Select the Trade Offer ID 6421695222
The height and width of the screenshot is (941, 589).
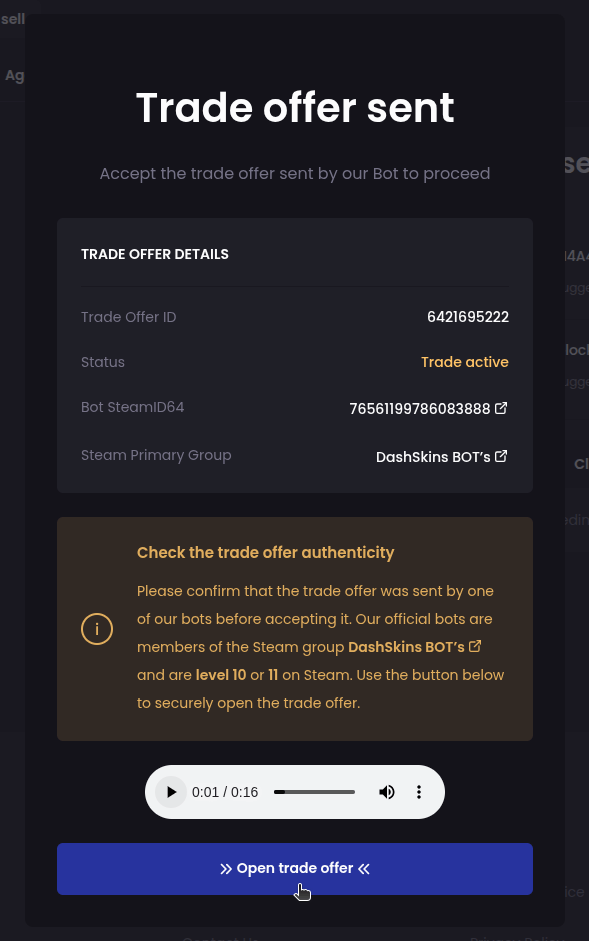pos(467,316)
